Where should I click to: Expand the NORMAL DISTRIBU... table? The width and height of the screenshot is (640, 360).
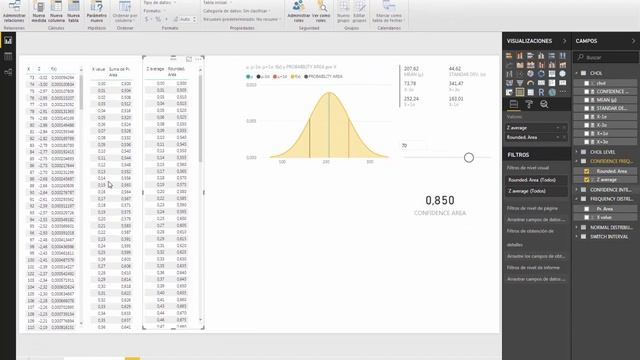click(x=577, y=227)
